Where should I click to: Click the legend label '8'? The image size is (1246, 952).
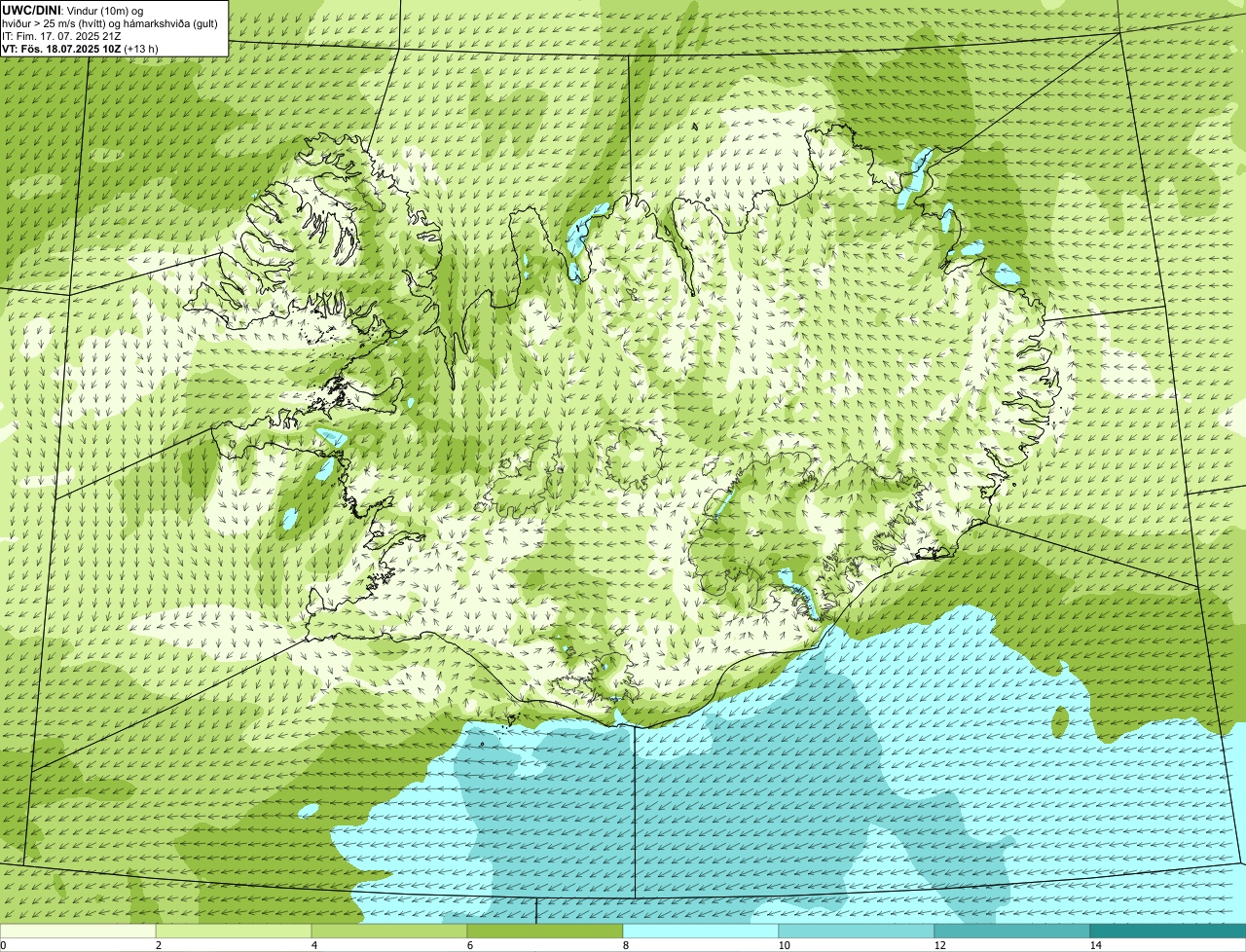pyautogui.click(x=625, y=945)
